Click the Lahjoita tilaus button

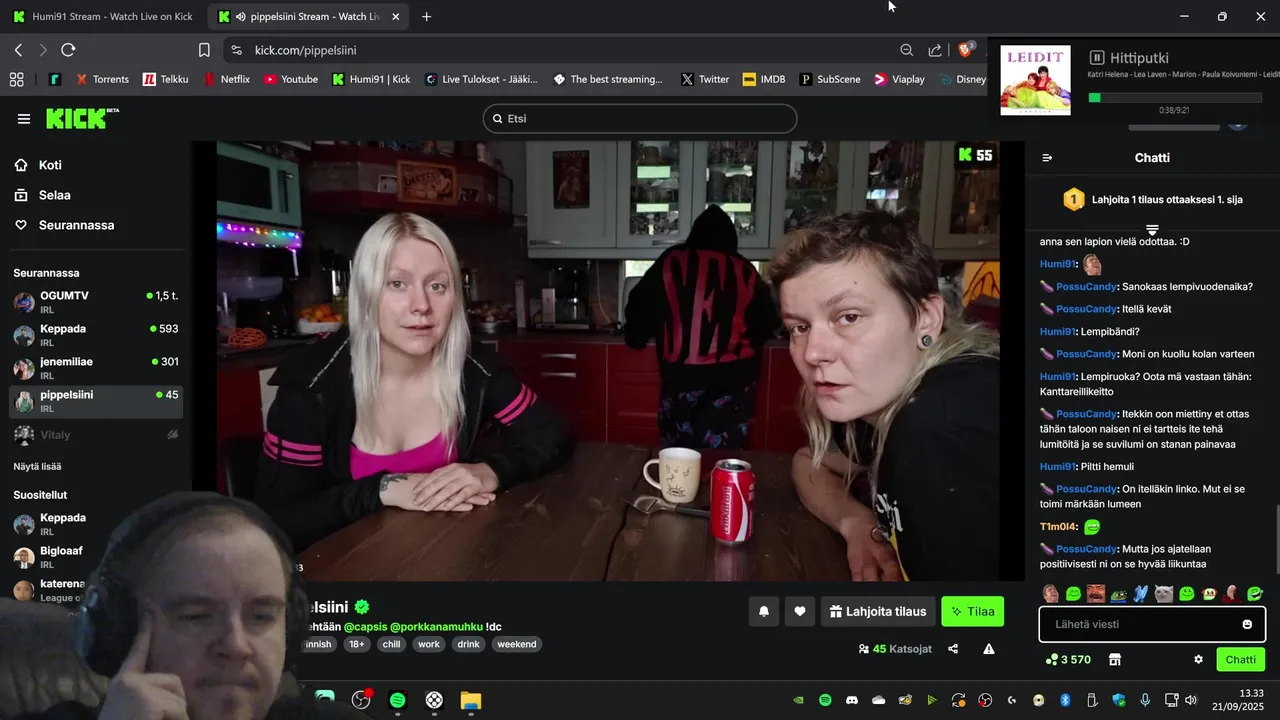click(x=878, y=611)
